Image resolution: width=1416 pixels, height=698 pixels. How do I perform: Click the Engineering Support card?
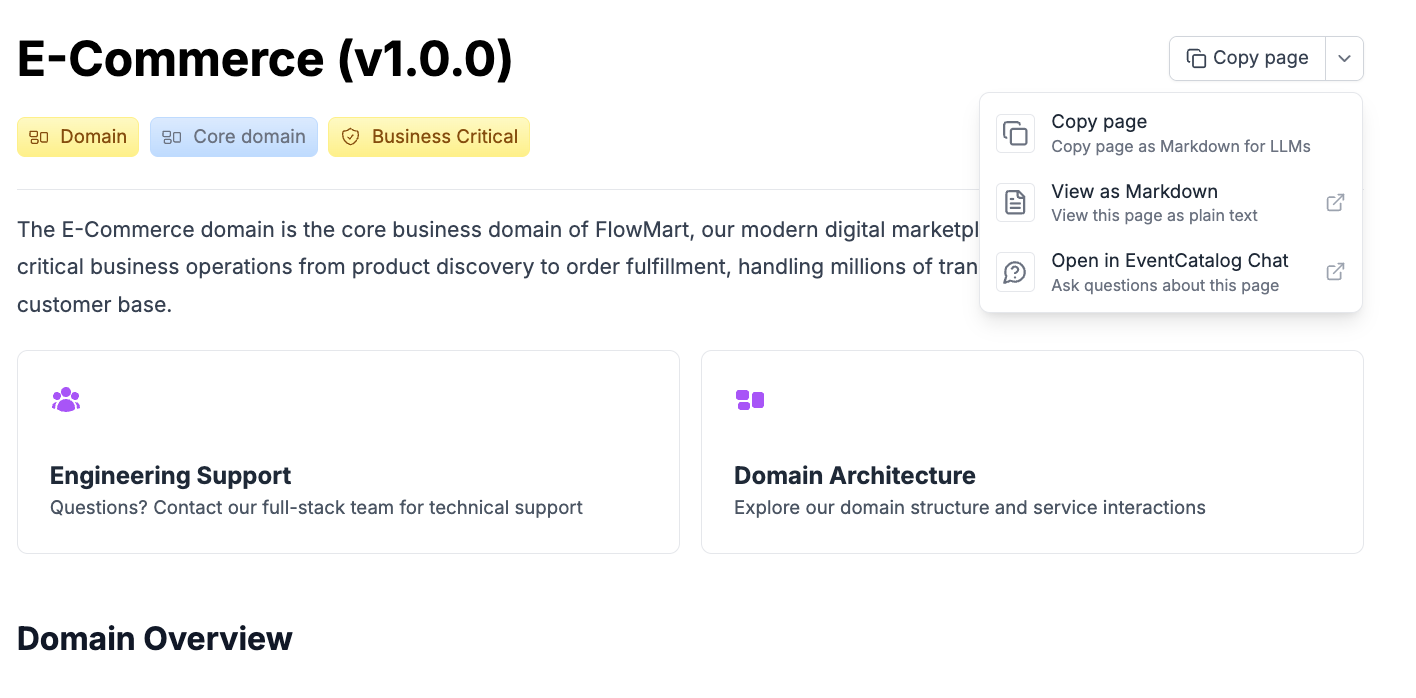tap(348, 451)
